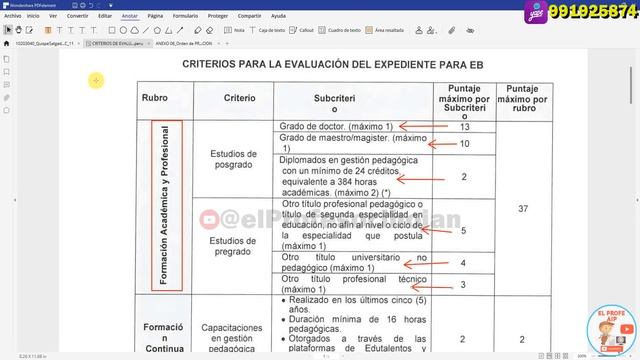
Task: Click the 'Estudios de pregrado' cell
Action: [x=233, y=246]
